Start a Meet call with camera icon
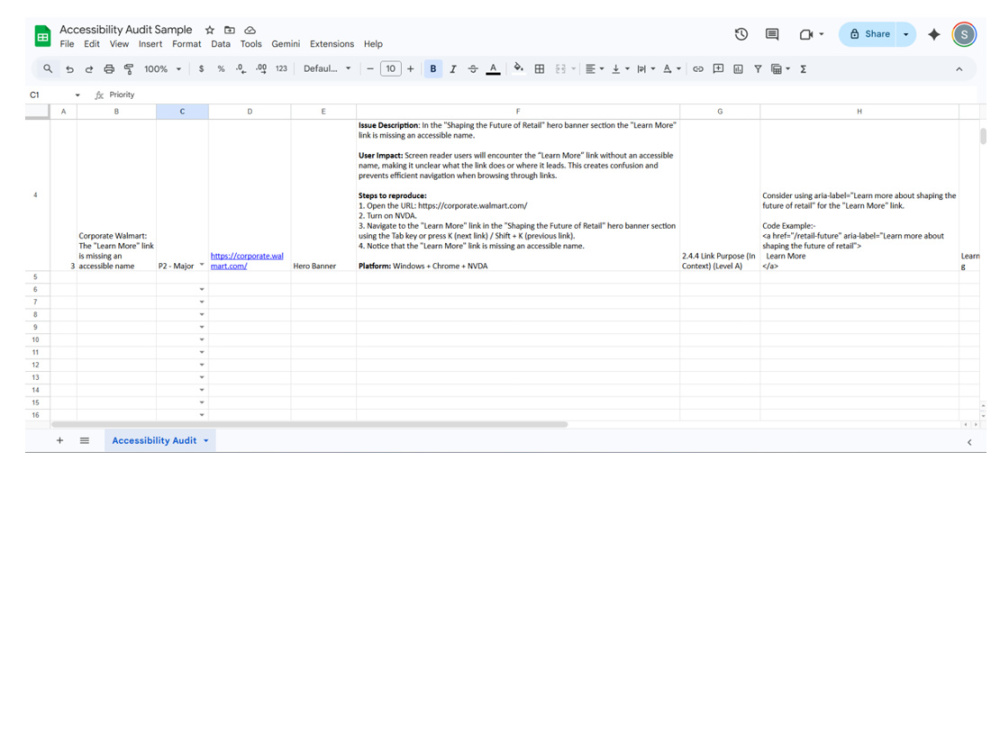 point(806,34)
